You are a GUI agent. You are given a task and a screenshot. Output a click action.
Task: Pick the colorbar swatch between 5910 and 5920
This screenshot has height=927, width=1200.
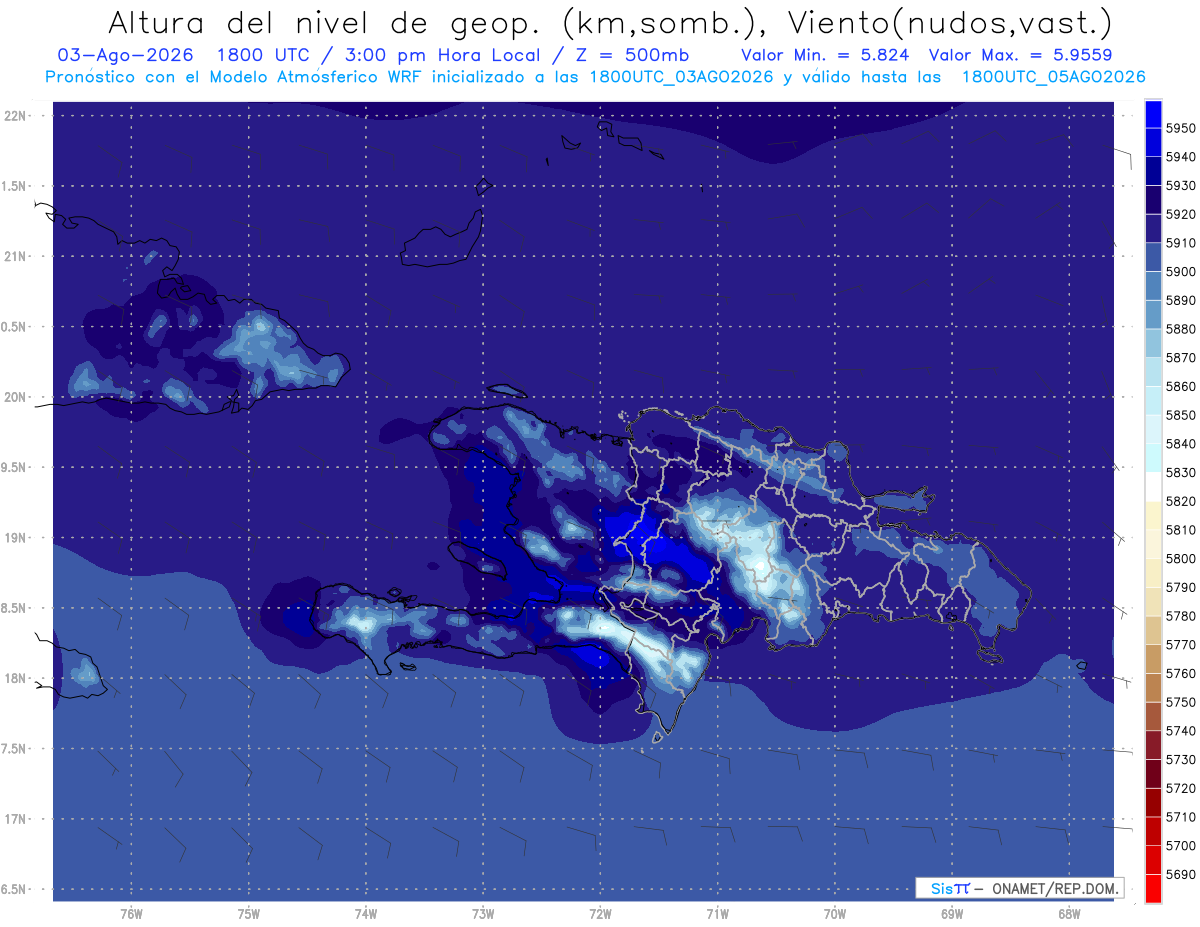pos(1152,229)
